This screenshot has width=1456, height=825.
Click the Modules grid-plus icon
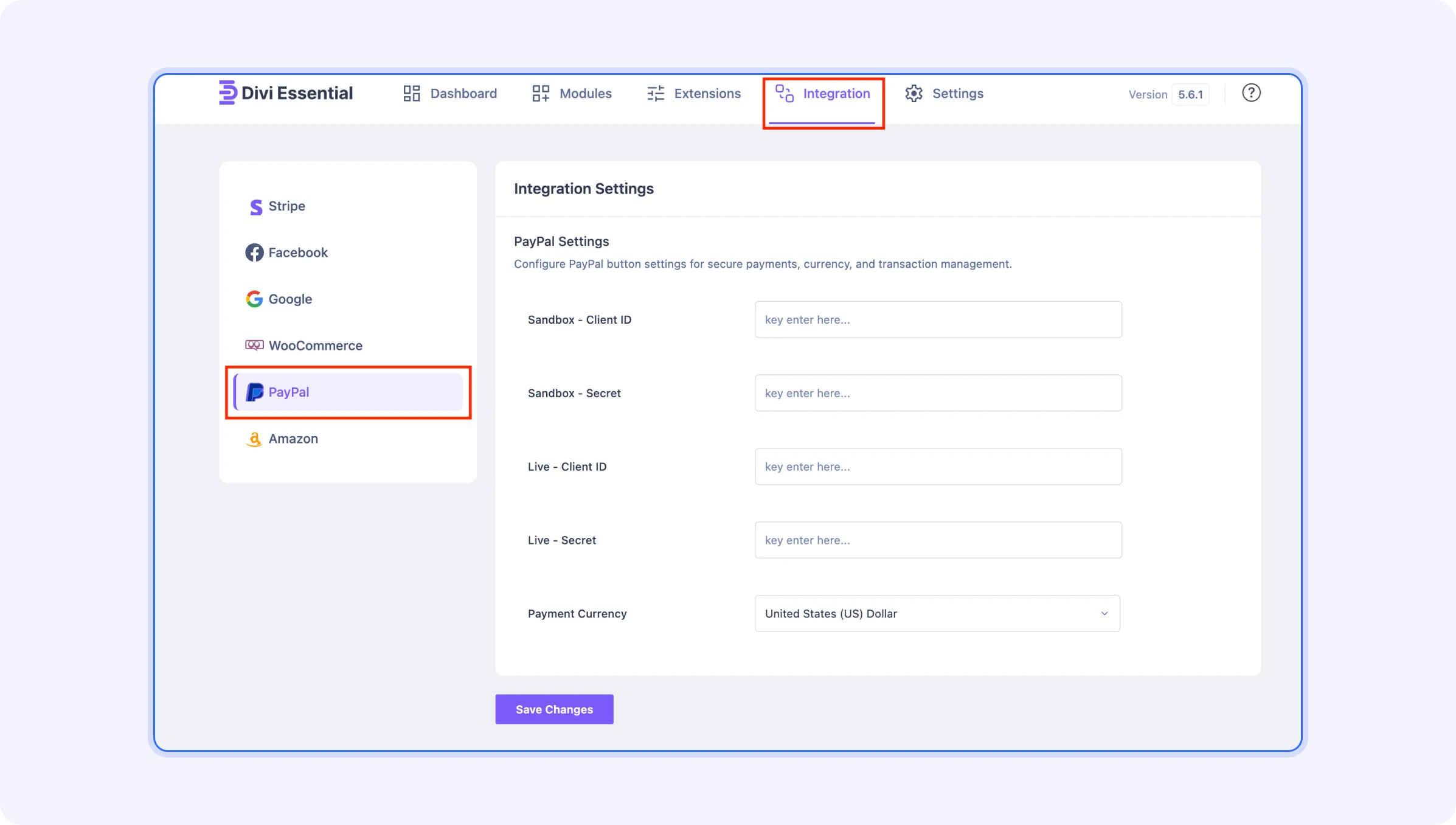pyautogui.click(x=541, y=93)
